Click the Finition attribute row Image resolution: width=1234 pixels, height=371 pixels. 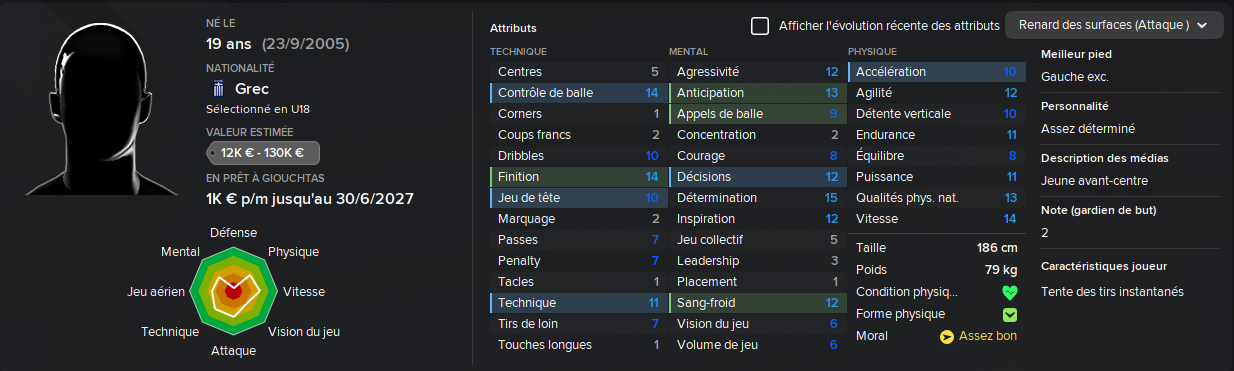click(x=578, y=177)
